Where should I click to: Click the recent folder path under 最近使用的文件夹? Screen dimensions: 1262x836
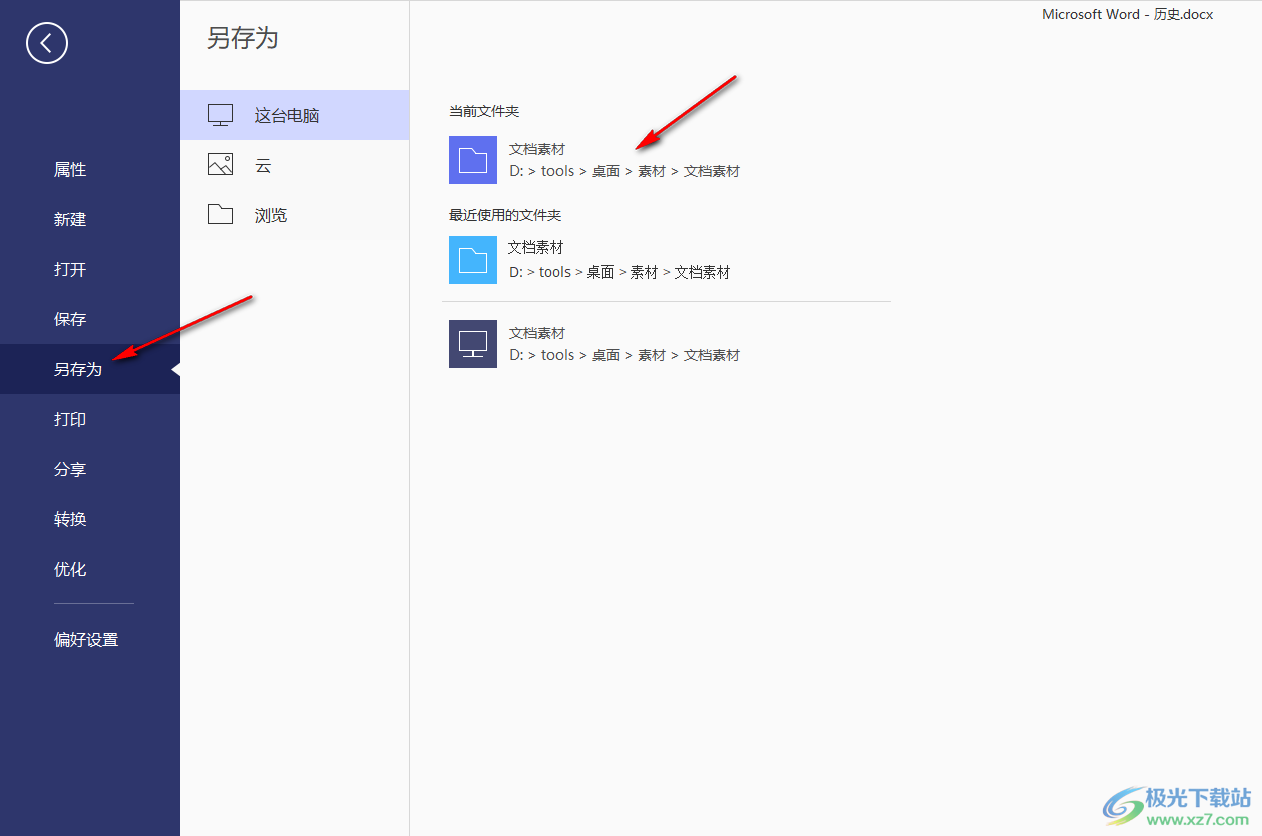619,272
